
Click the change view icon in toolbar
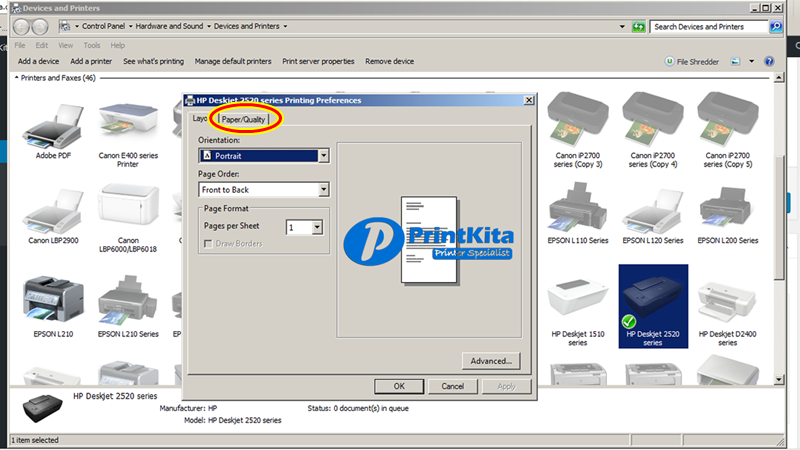735,61
